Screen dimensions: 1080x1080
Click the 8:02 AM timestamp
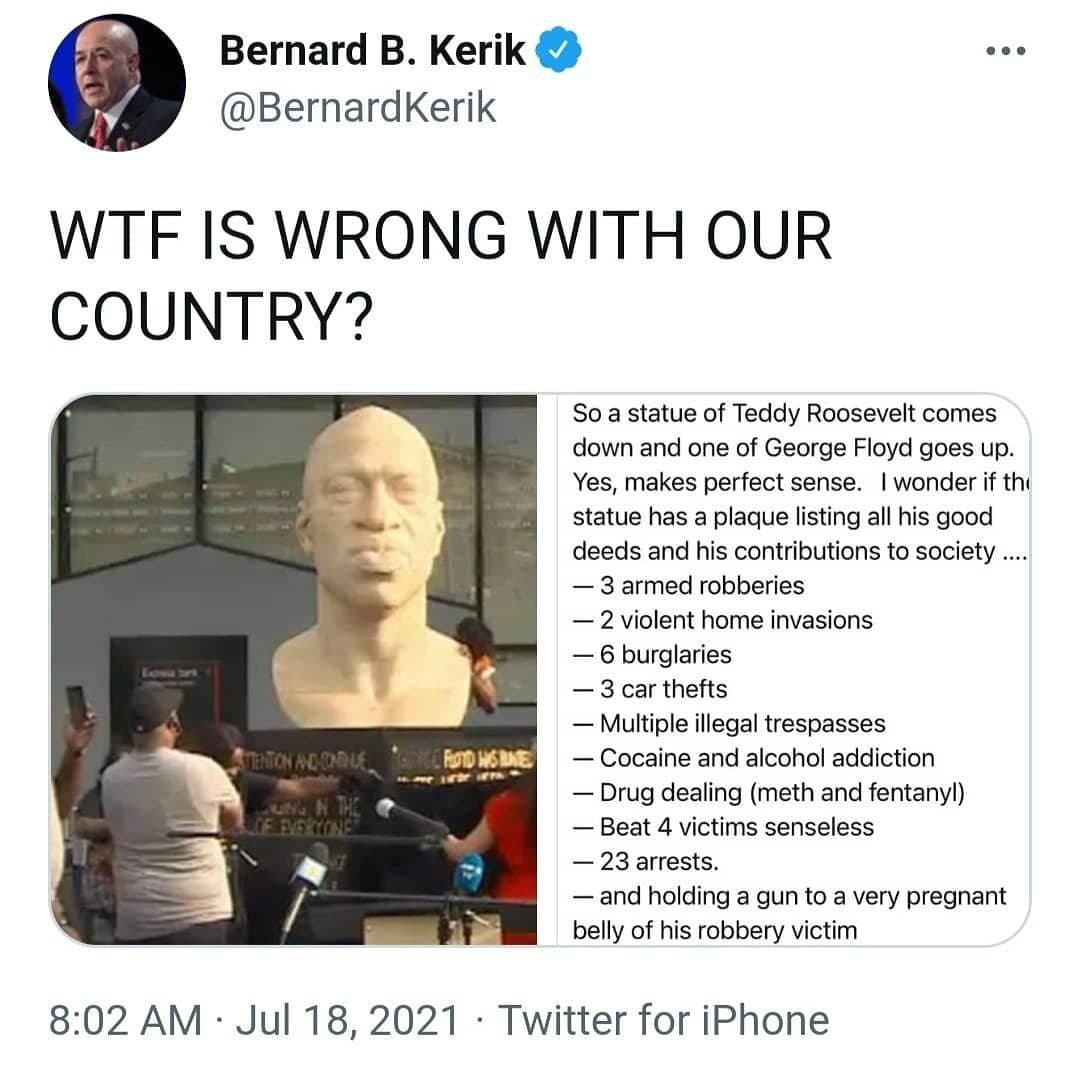(x=125, y=1020)
